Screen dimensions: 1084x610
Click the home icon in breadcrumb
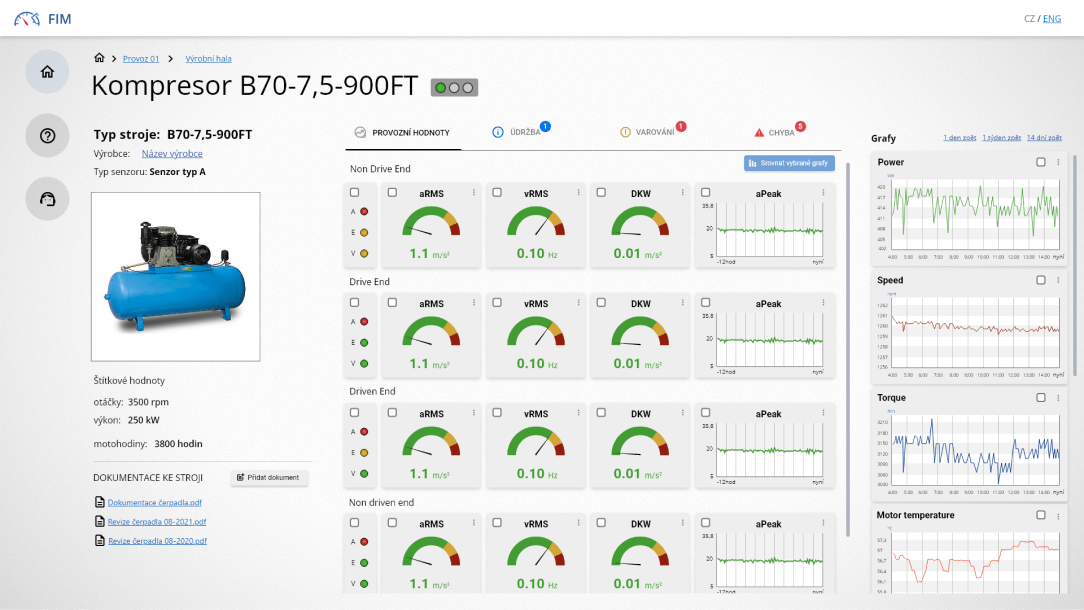[x=99, y=58]
